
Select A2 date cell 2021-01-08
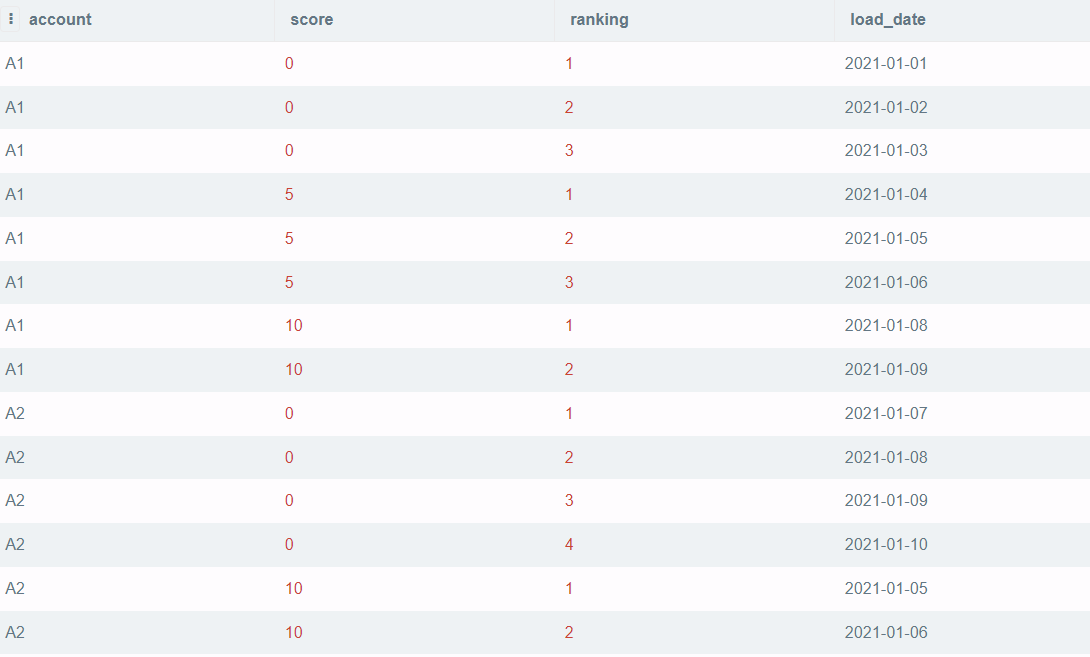886,457
